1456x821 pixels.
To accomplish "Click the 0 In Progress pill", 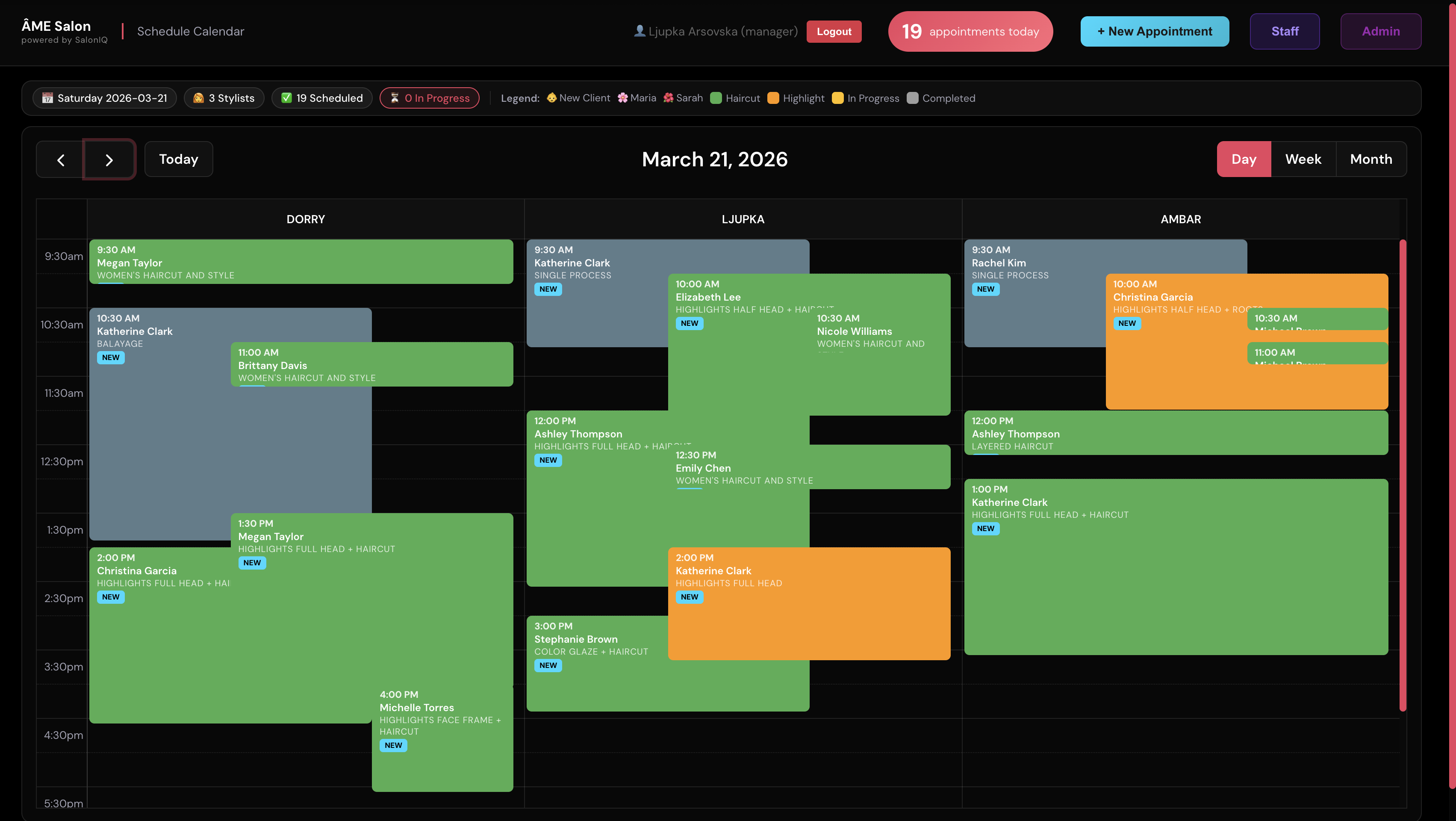I will coord(430,98).
